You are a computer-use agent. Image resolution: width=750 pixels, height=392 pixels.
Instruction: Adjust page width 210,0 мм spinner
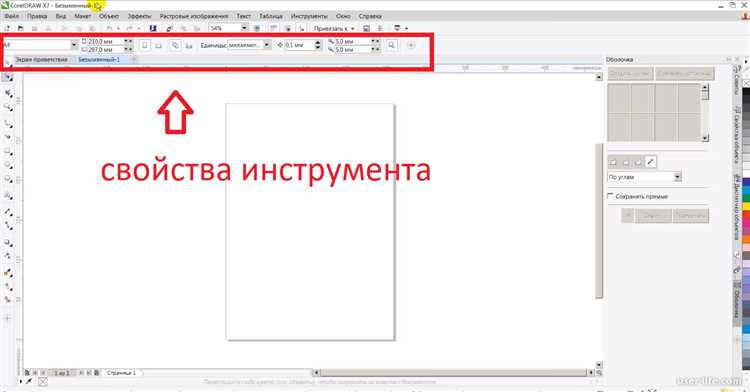coord(128,42)
